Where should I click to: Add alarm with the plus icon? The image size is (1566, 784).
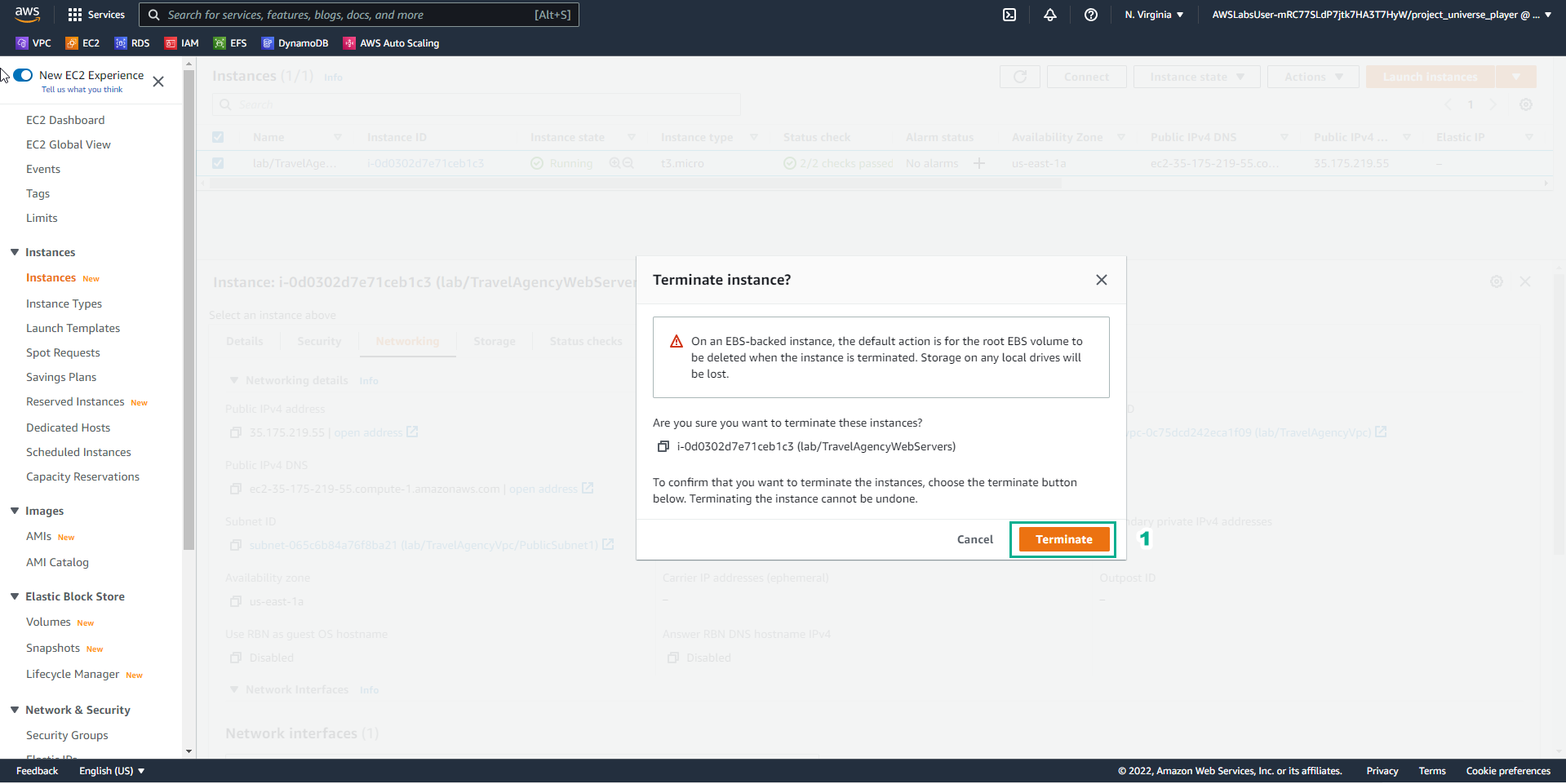click(x=979, y=163)
